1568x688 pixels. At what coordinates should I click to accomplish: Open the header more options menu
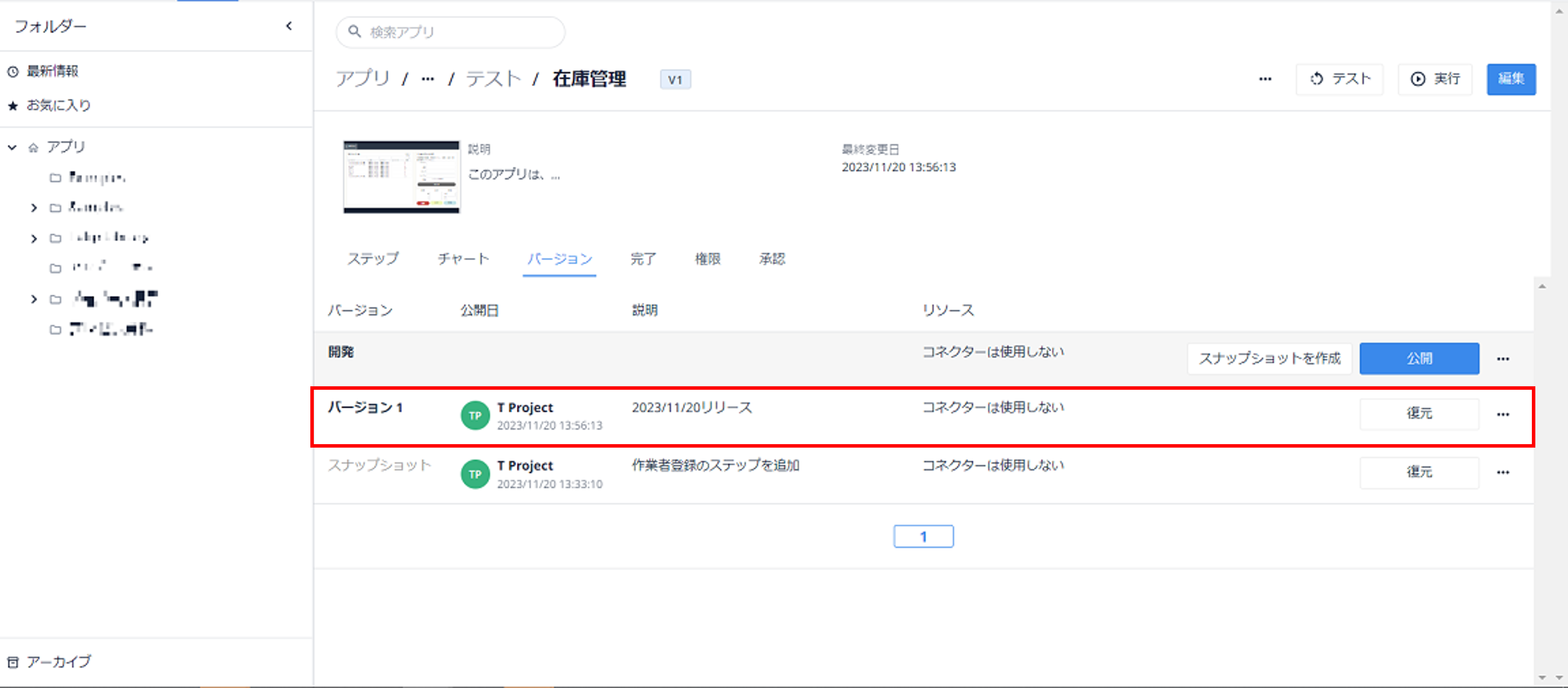click(1265, 79)
